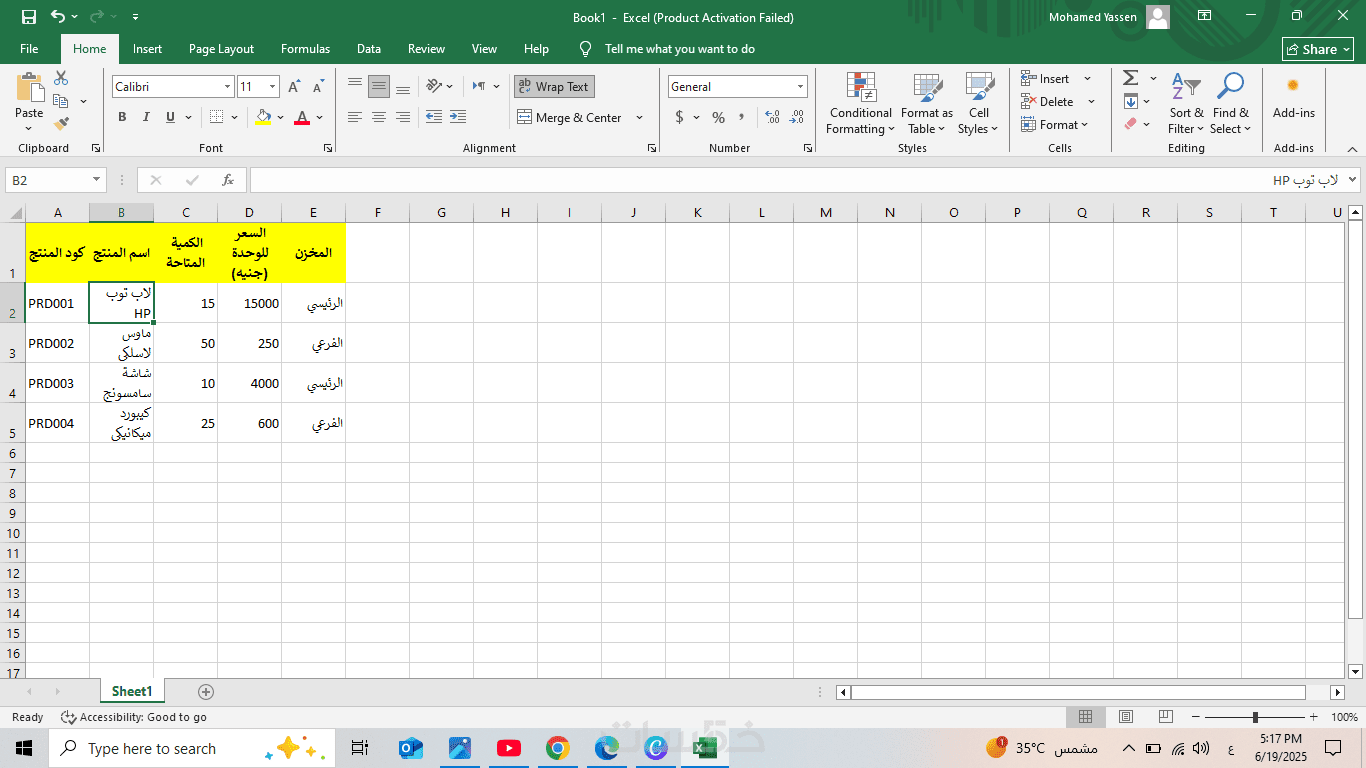The height and width of the screenshot is (768, 1366).
Task: Switch to the Insert ribbon tab
Action: point(147,49)
